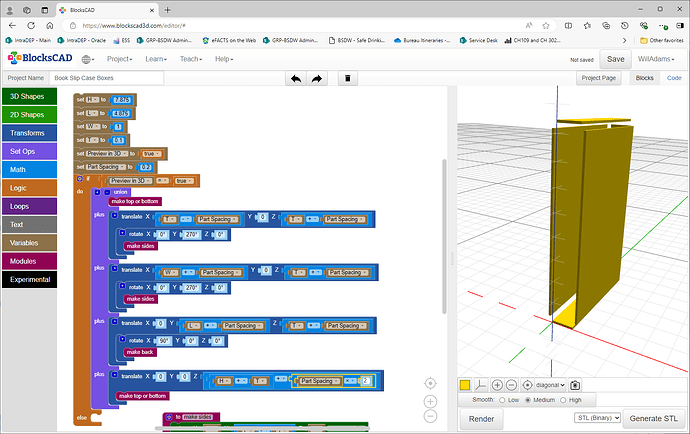Zoom in the block workspace
Viewport: 690px width, 434px height.
point(430,401)
